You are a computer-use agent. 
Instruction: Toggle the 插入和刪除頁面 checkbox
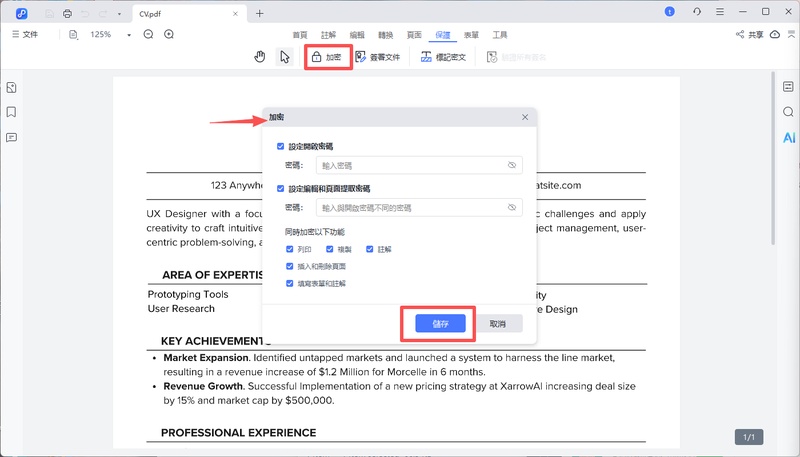coord(290,267)
